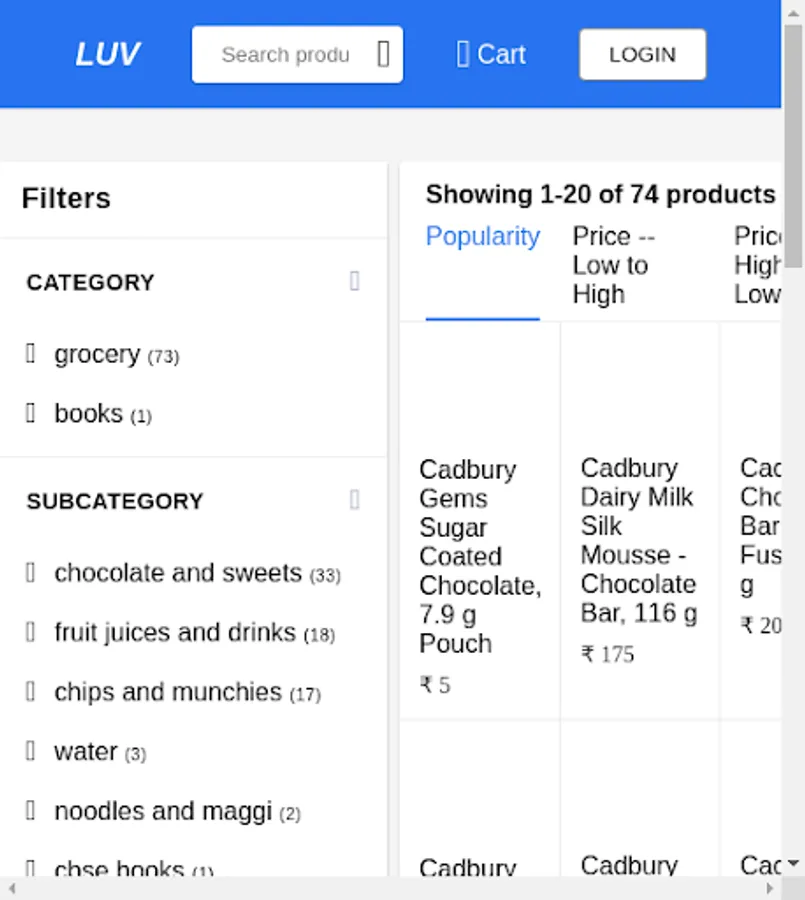Screen dimensions: 805x900
Task: Click the icon next to the CATEGORY heading
Action: 354,282
